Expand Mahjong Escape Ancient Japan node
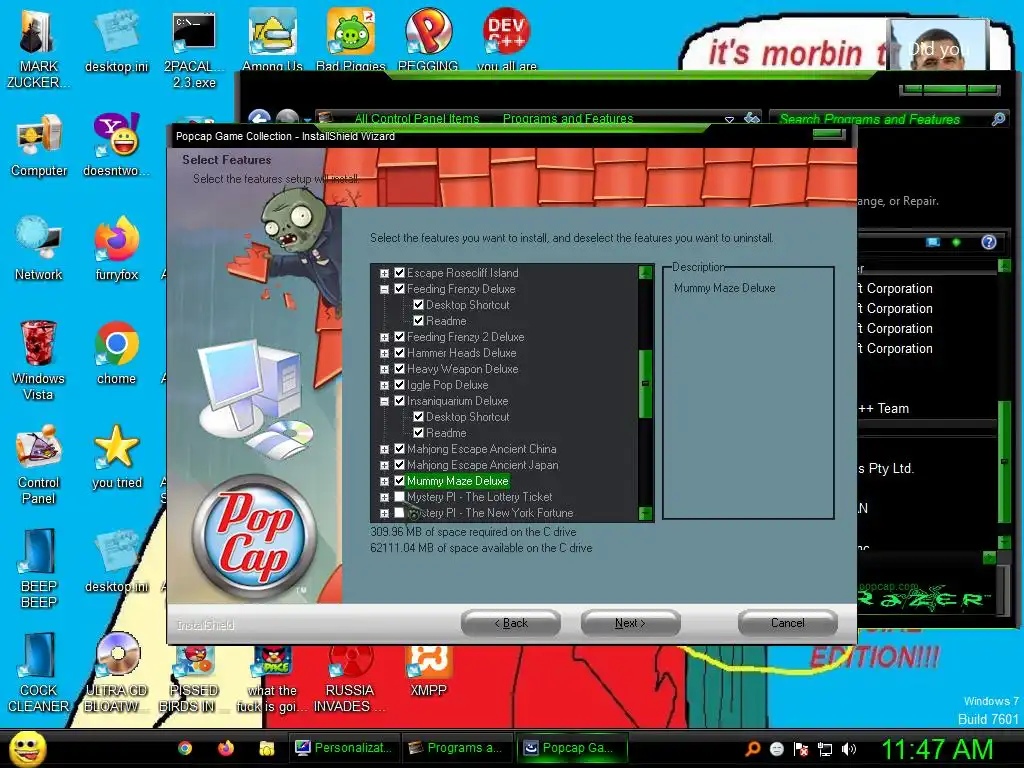Viewport: 1024px width, 768px height. click(385, 466)
